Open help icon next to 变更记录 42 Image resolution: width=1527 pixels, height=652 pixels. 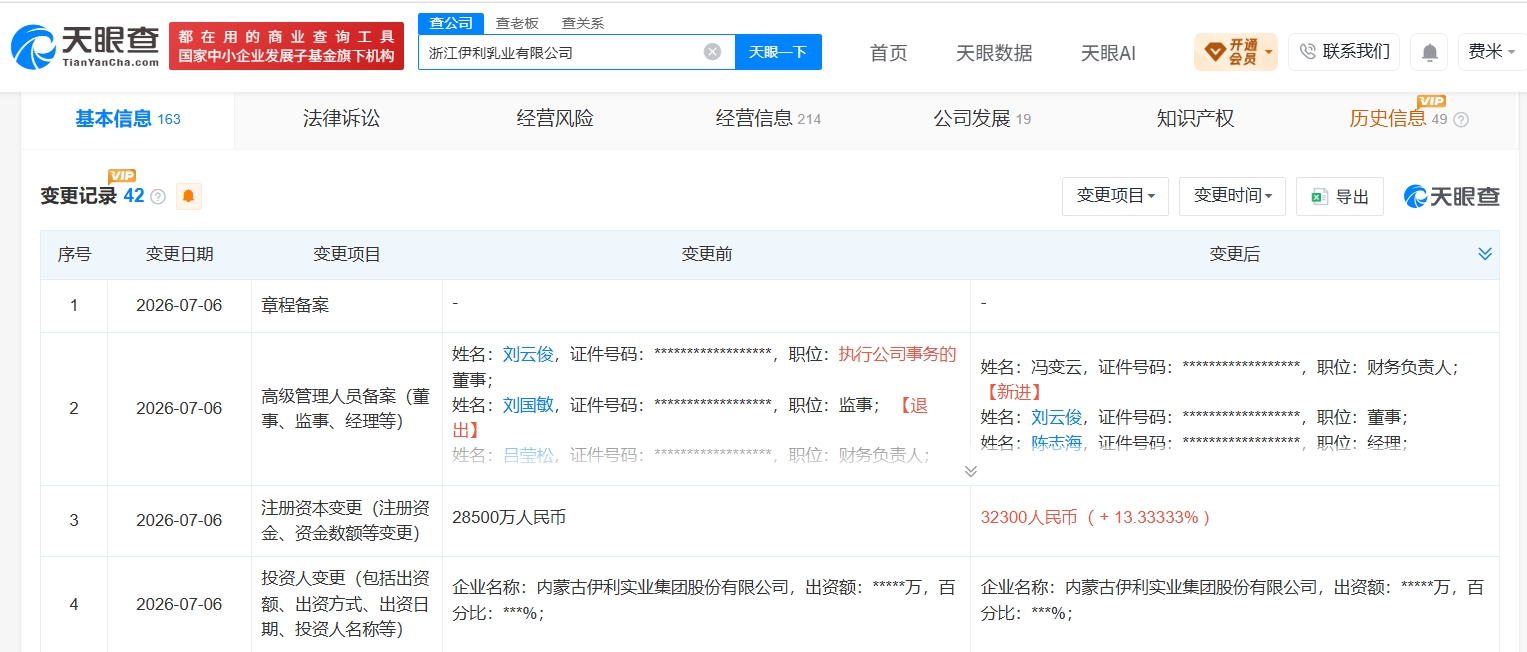click(158, 197)
